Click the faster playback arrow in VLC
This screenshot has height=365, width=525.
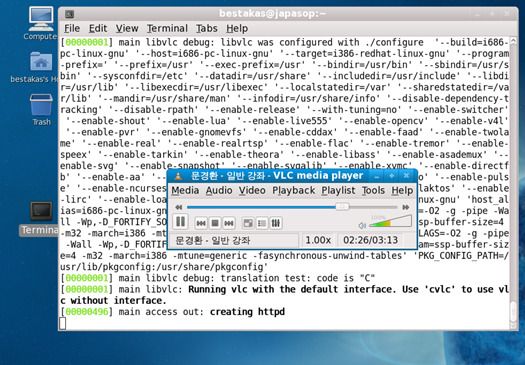click(x=406, y=207)
